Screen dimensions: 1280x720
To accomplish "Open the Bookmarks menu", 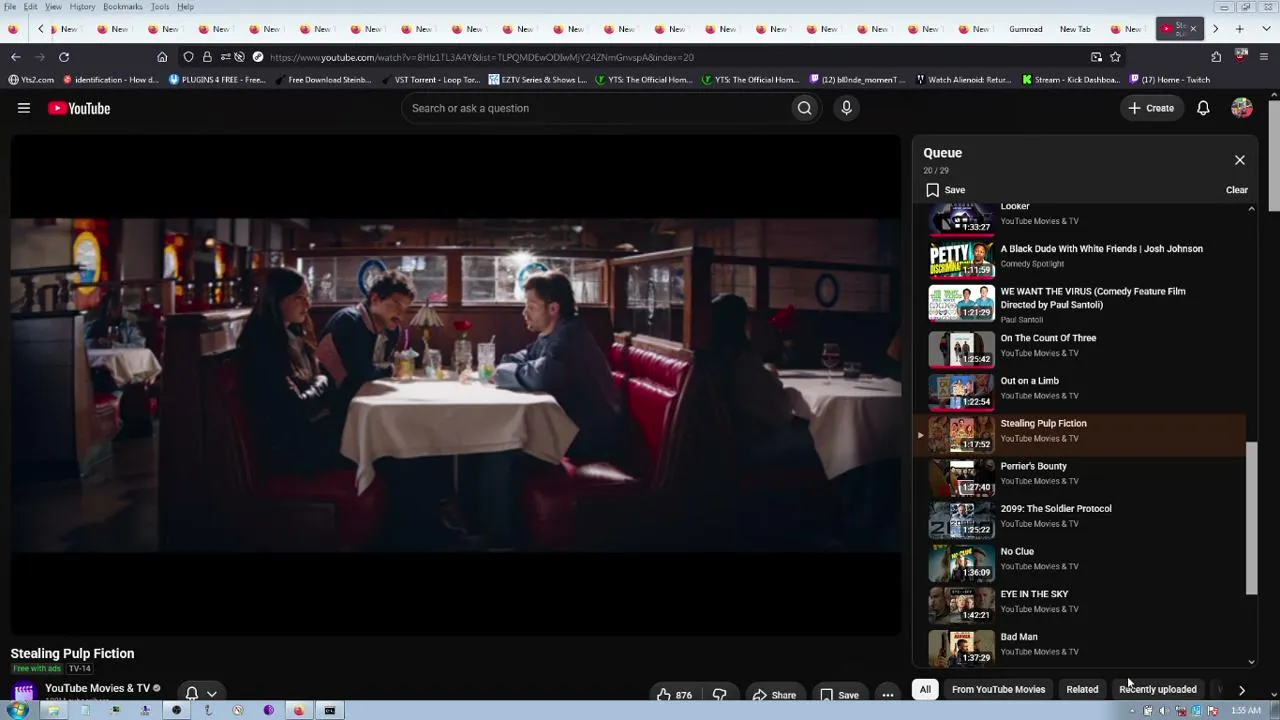I will 122,7.
